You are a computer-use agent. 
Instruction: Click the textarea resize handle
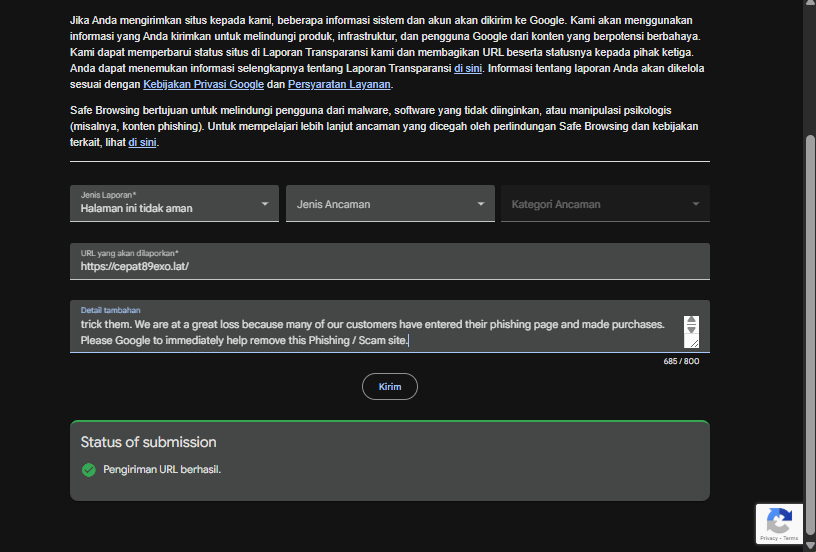691,341
